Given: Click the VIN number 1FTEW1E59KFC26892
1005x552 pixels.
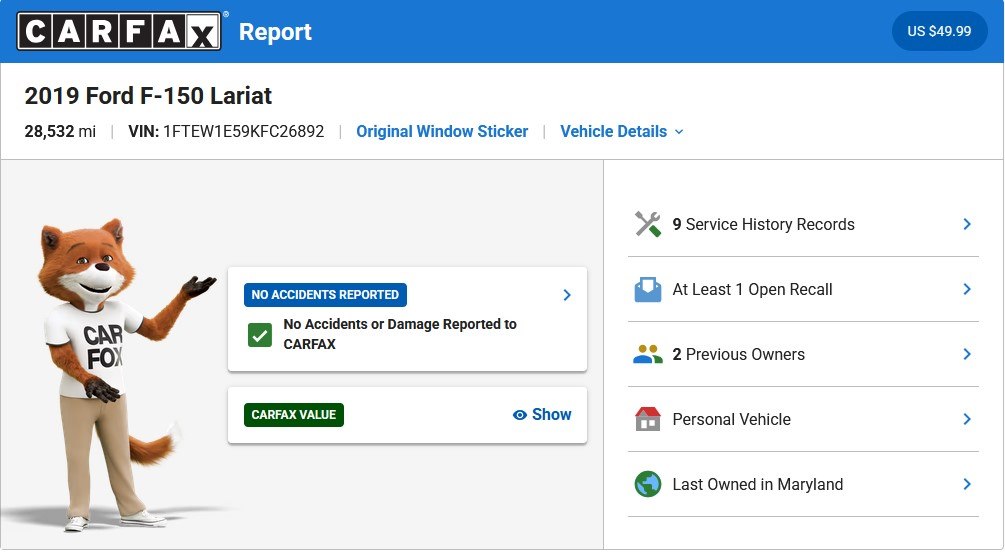Looking at the screenshot, I should [244, 131].
